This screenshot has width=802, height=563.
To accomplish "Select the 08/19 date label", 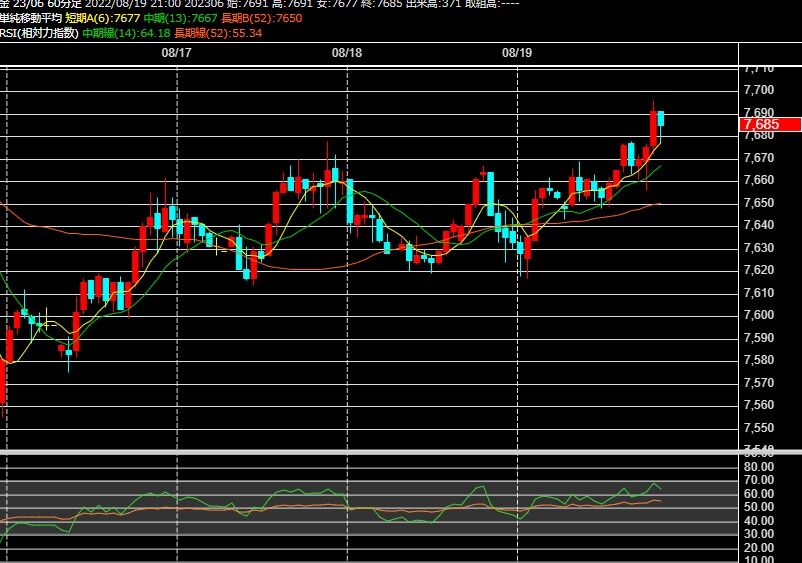I will [517, 53].
